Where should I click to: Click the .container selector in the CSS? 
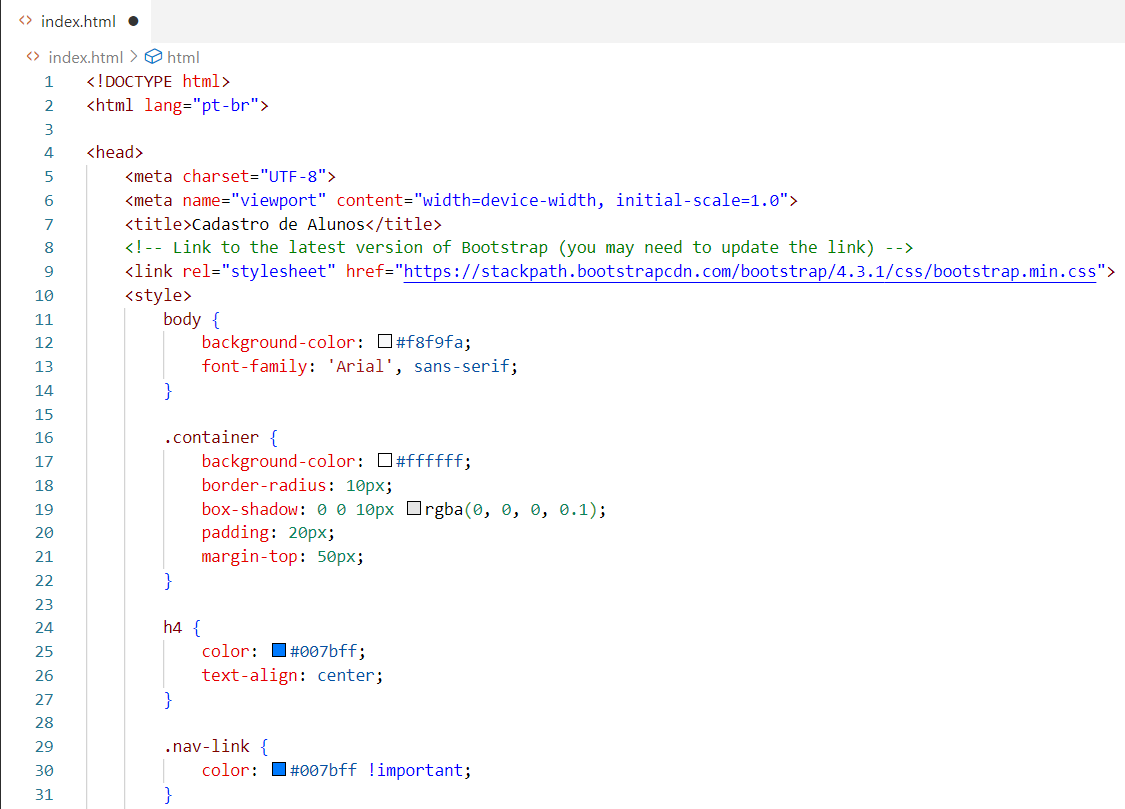211,437
